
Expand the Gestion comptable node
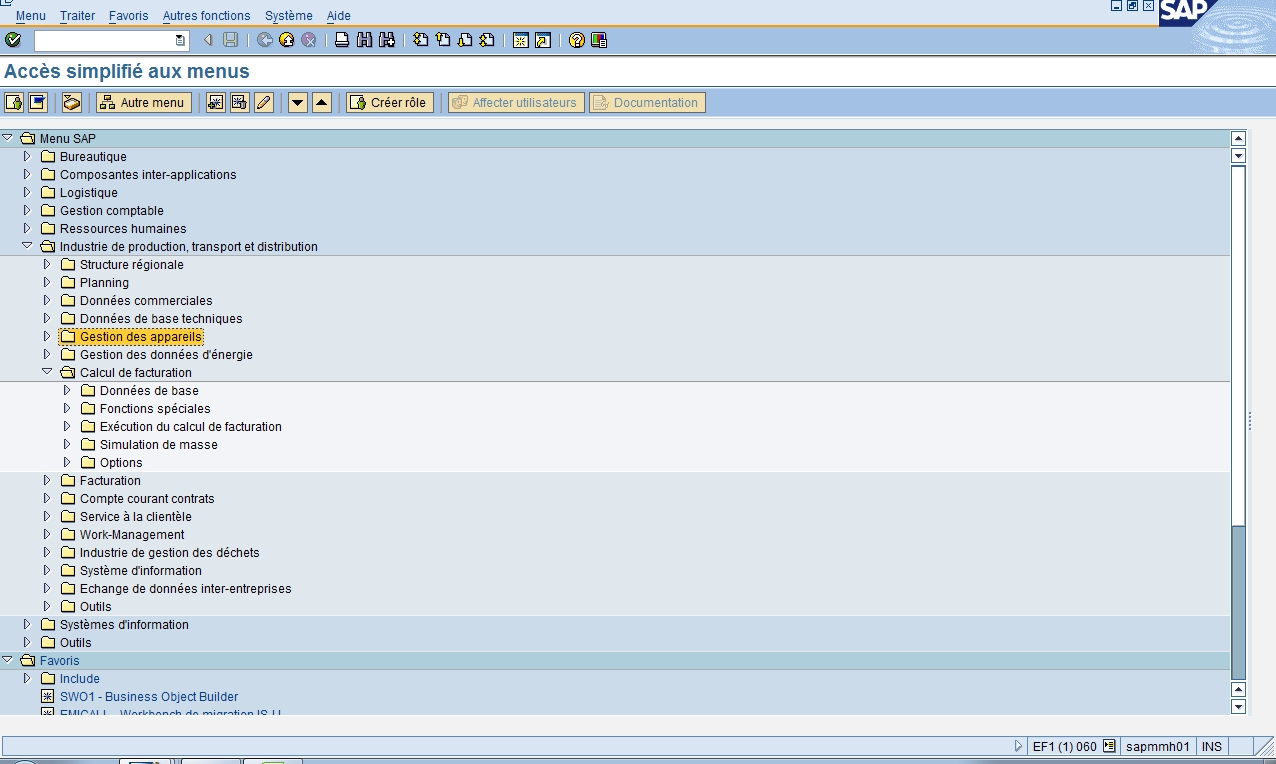point(27,210)
